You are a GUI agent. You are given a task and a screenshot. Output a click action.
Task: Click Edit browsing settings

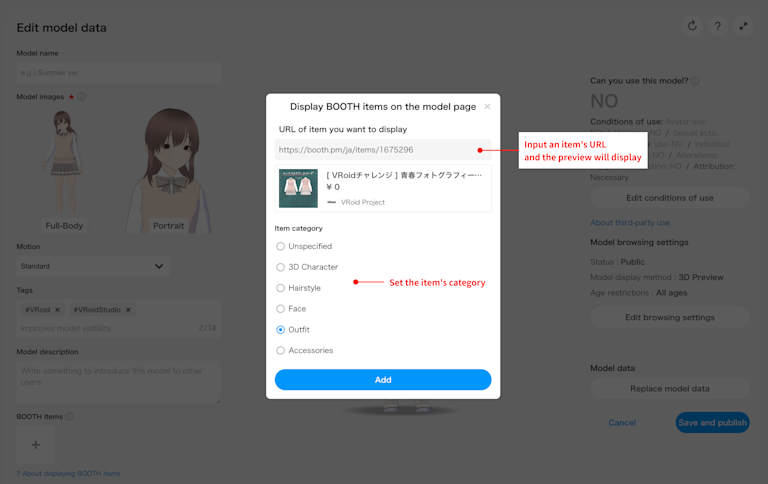pyautogui.click(x=670, y=317)
